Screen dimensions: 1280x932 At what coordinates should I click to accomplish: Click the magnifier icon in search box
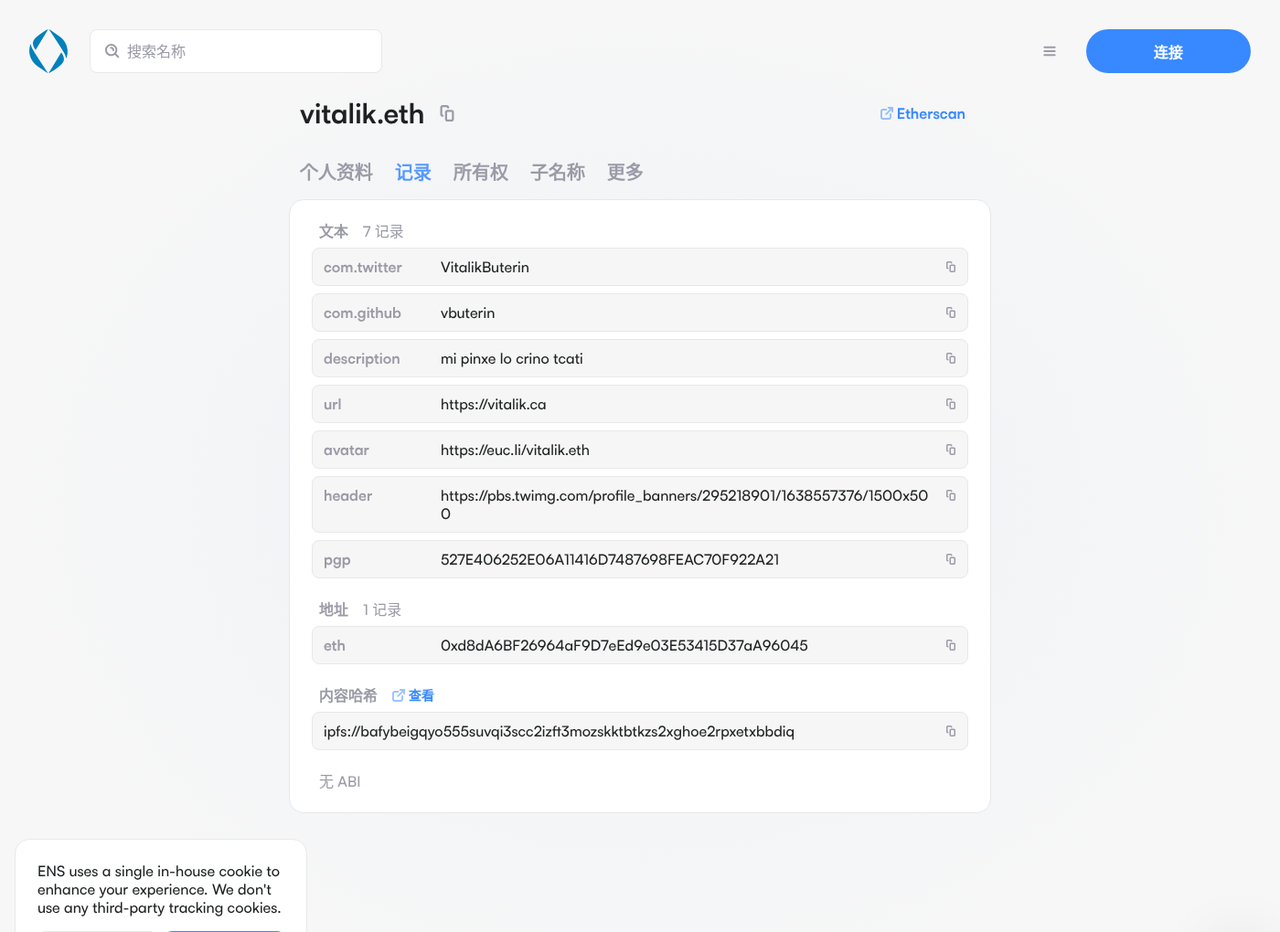point(112,51)
